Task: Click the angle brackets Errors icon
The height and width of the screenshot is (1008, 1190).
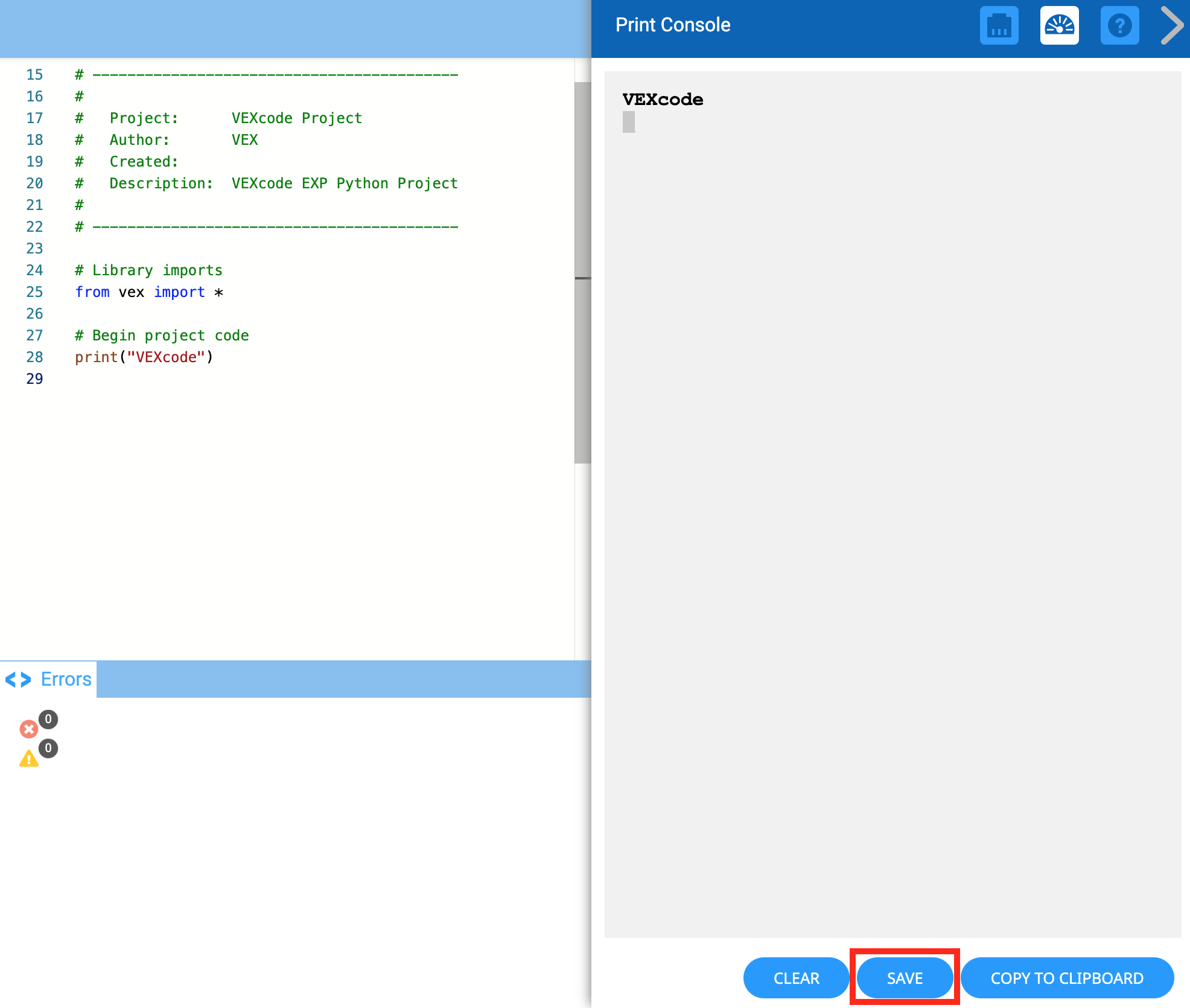Action: click(18, 680)
